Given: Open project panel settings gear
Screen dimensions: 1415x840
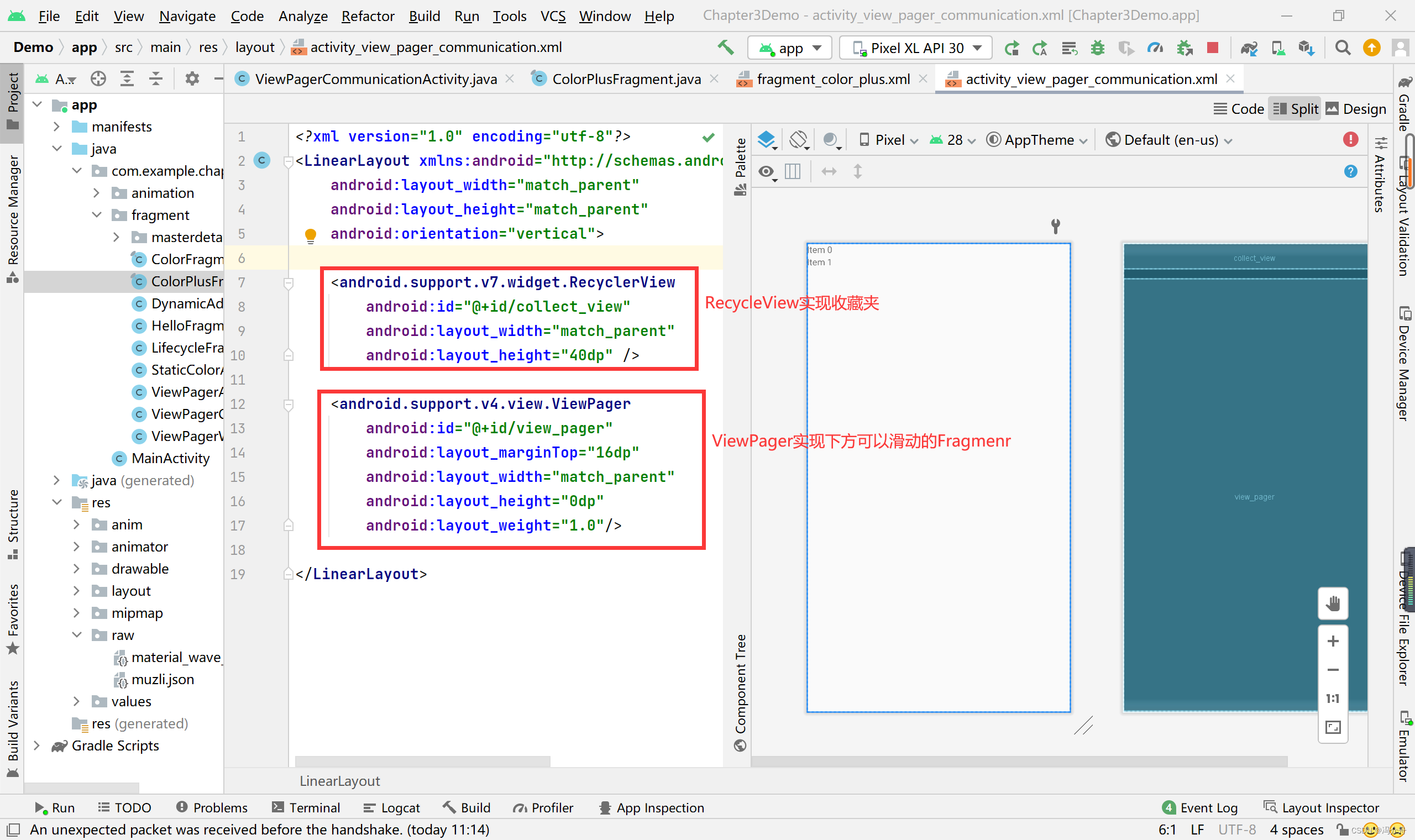Looking at the screenshot, I should pyautogui.click(x=192, y=78).
